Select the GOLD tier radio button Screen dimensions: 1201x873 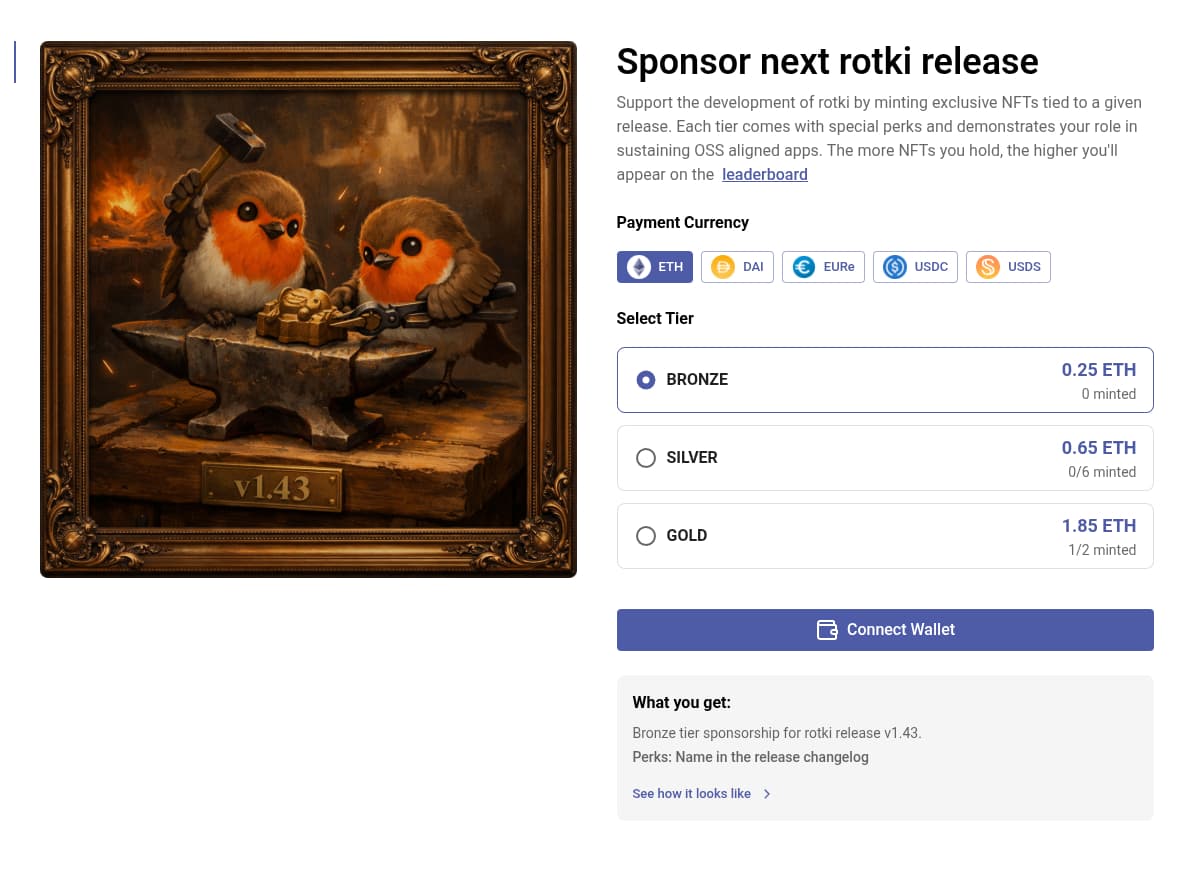[646, 536]
